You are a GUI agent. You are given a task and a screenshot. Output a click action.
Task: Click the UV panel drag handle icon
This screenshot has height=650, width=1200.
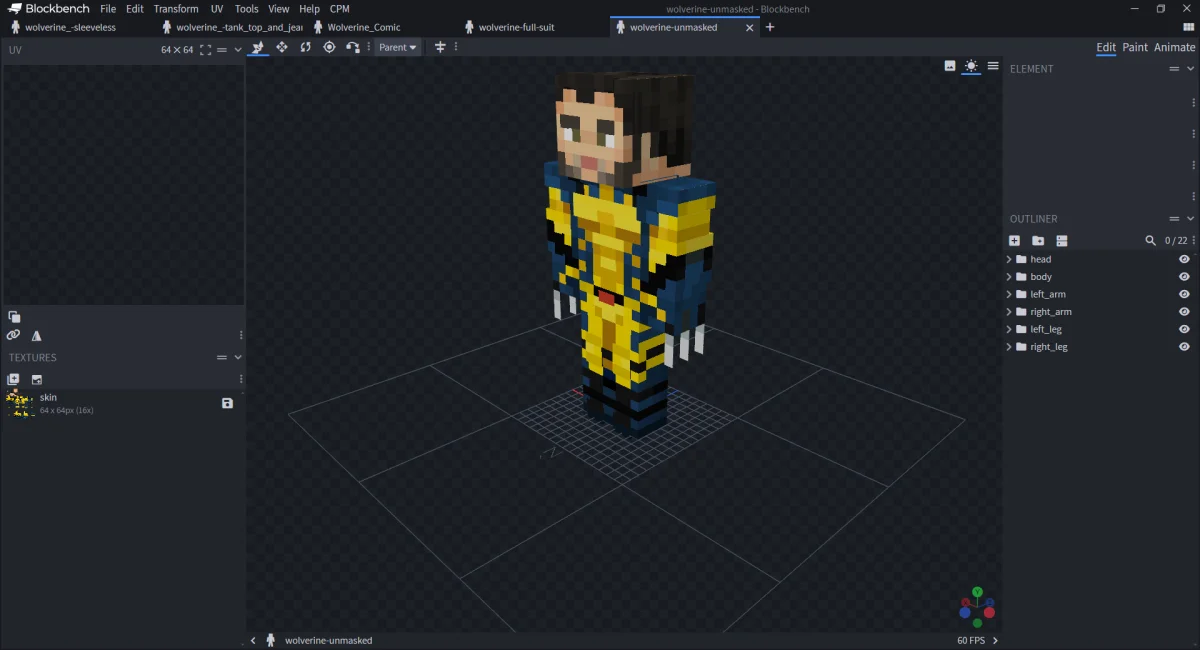pos(222,50)
